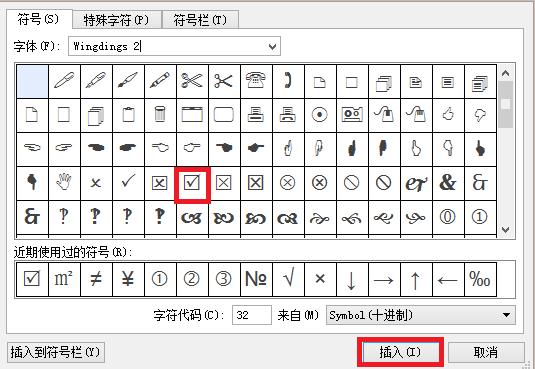Select circled one in the Wingdings grid
The image size is (535, 369).
point(480,217)
